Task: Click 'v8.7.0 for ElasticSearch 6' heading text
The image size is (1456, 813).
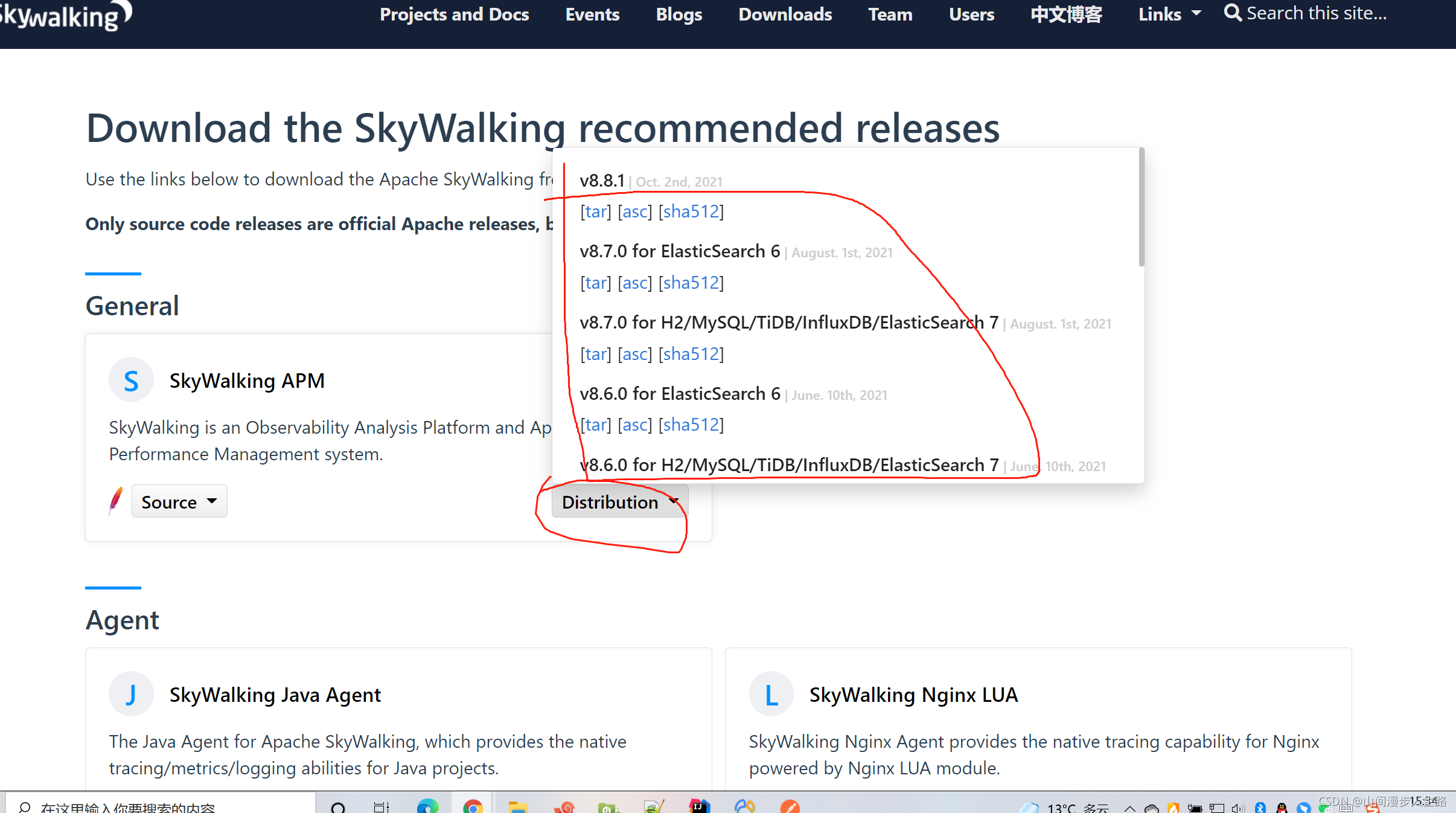Action: (x=680, y=251)
